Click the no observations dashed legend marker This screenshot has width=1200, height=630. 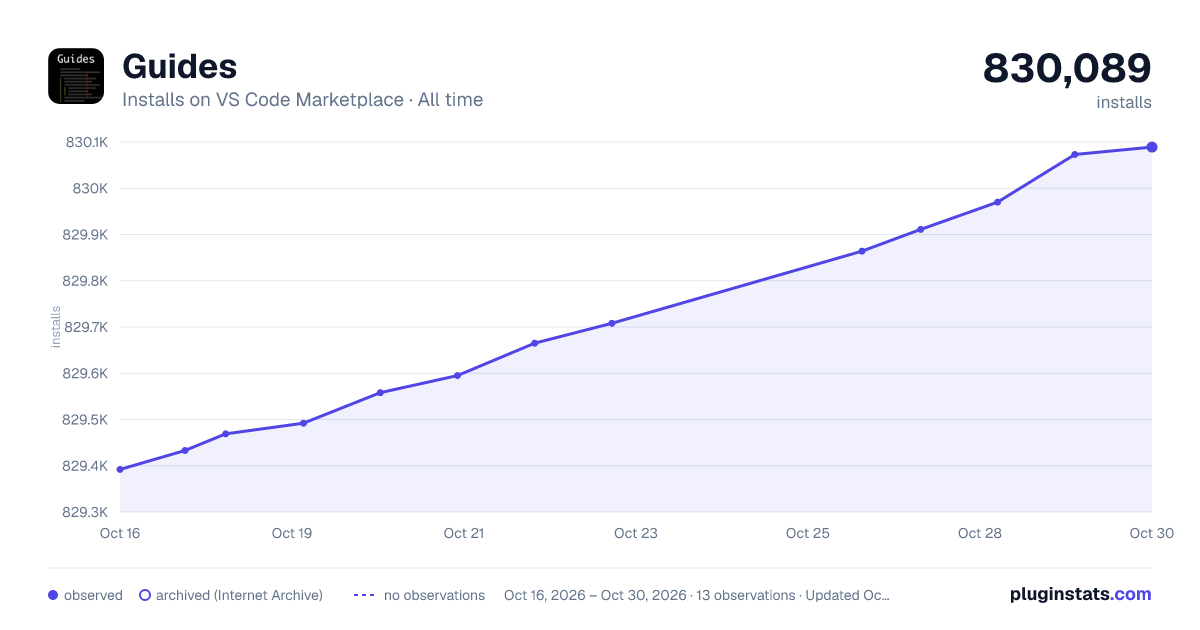pyautogui.click(x=364, y=595)
